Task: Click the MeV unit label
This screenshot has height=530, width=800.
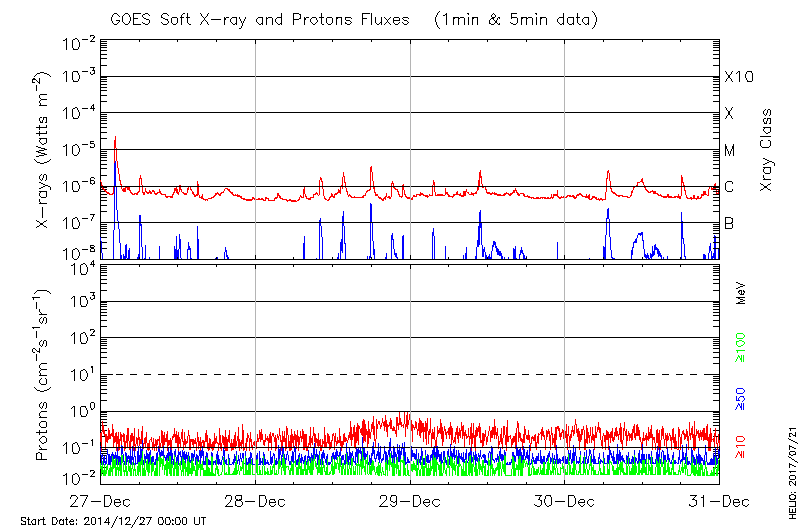Action: (x=741, y=296)
